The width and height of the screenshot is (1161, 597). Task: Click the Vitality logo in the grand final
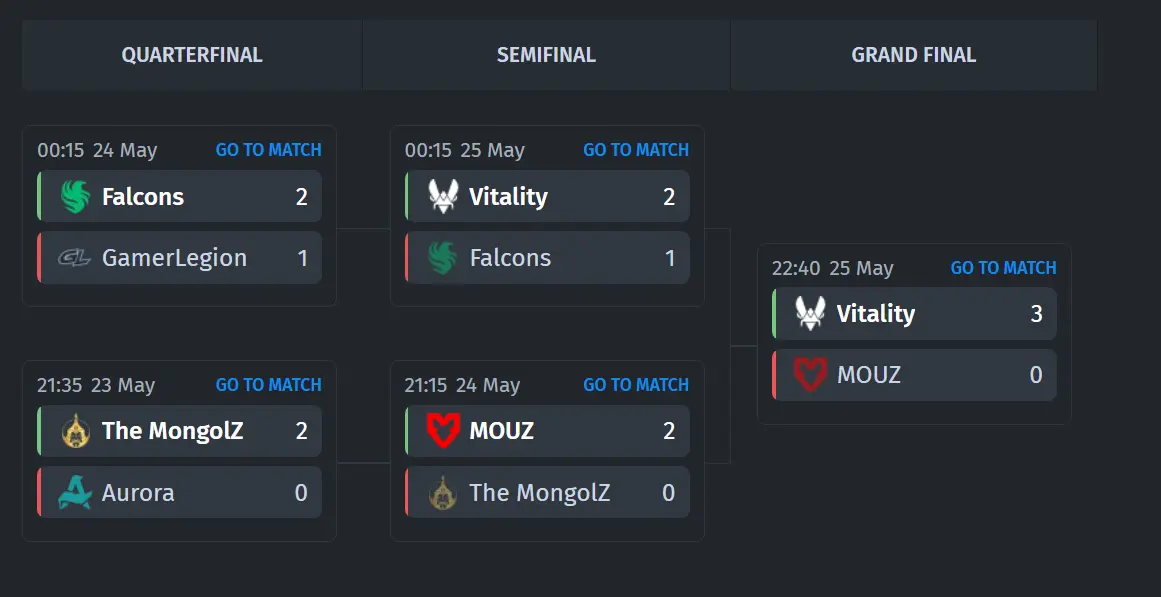[x=810, y=313]
